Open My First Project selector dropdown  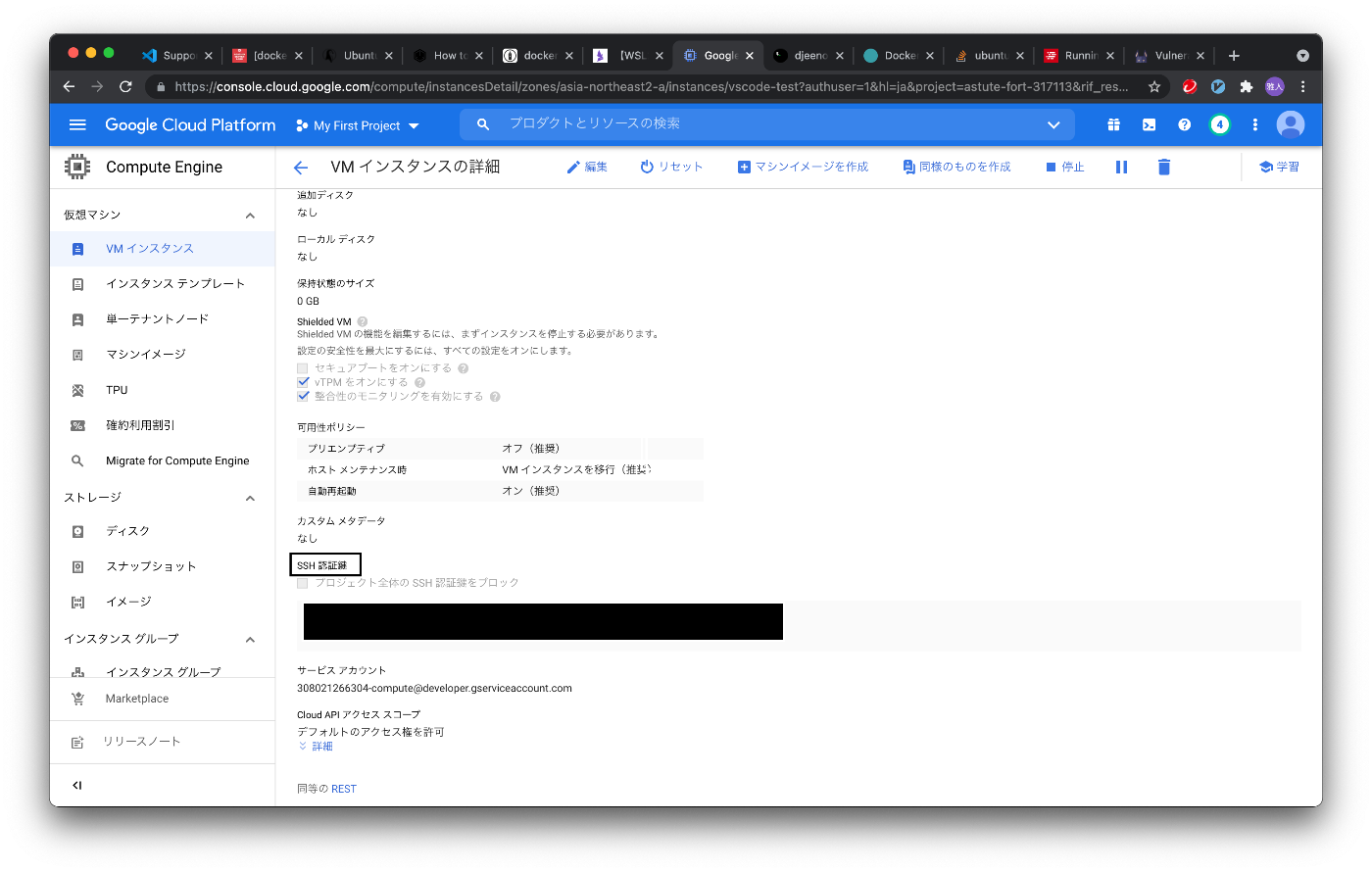[358, 125]
